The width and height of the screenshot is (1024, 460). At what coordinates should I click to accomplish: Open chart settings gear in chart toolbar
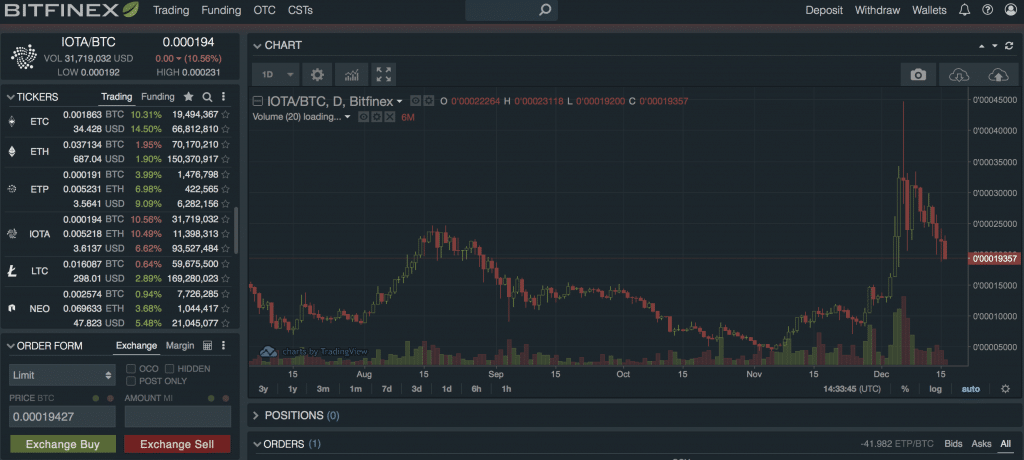point(317,74)
